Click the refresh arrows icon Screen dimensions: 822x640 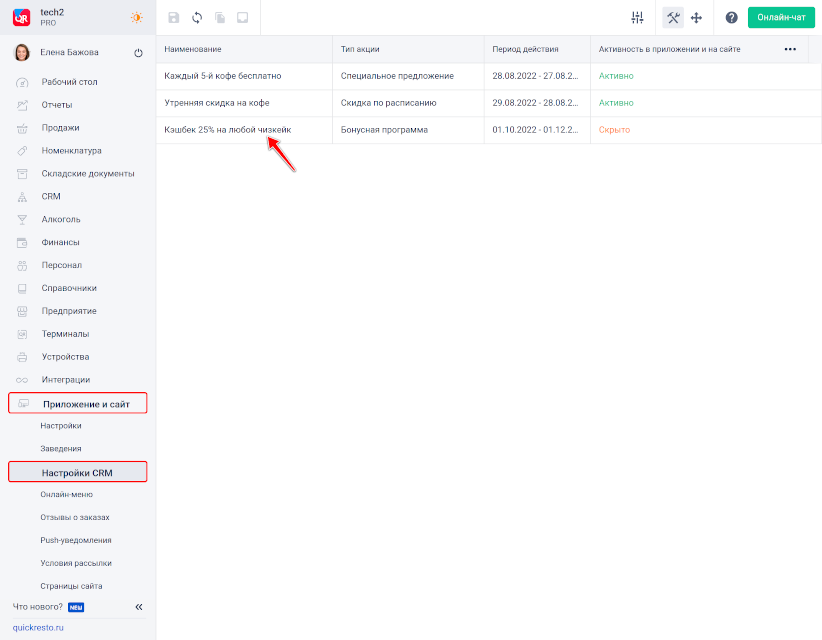click(x=197, y=18)
